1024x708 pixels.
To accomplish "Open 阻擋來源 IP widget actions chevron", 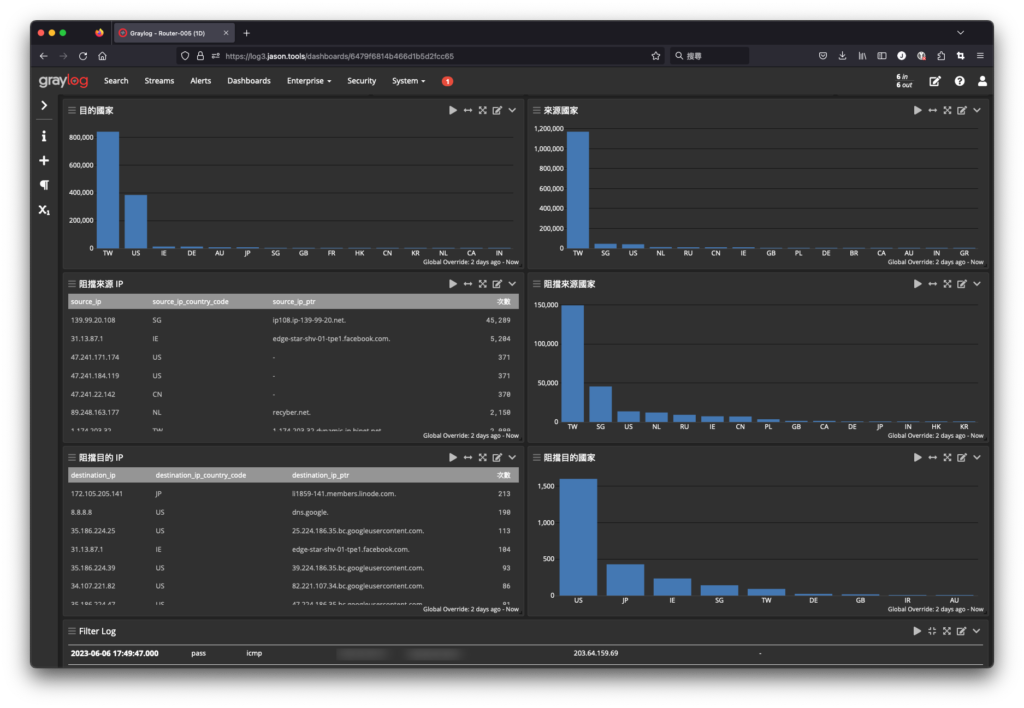I will [x=512, y=284].
